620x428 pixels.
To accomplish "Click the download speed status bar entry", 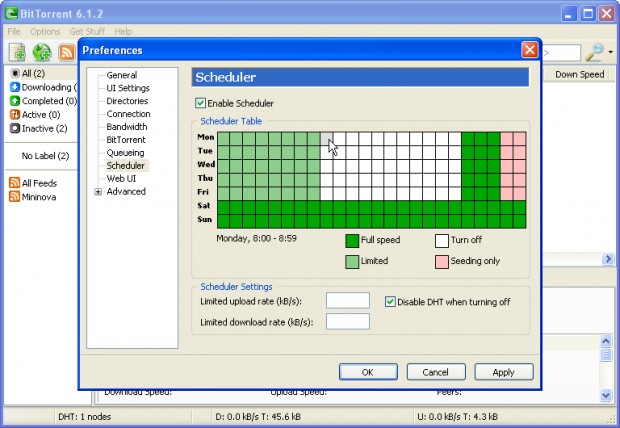I will click(257, 417).
